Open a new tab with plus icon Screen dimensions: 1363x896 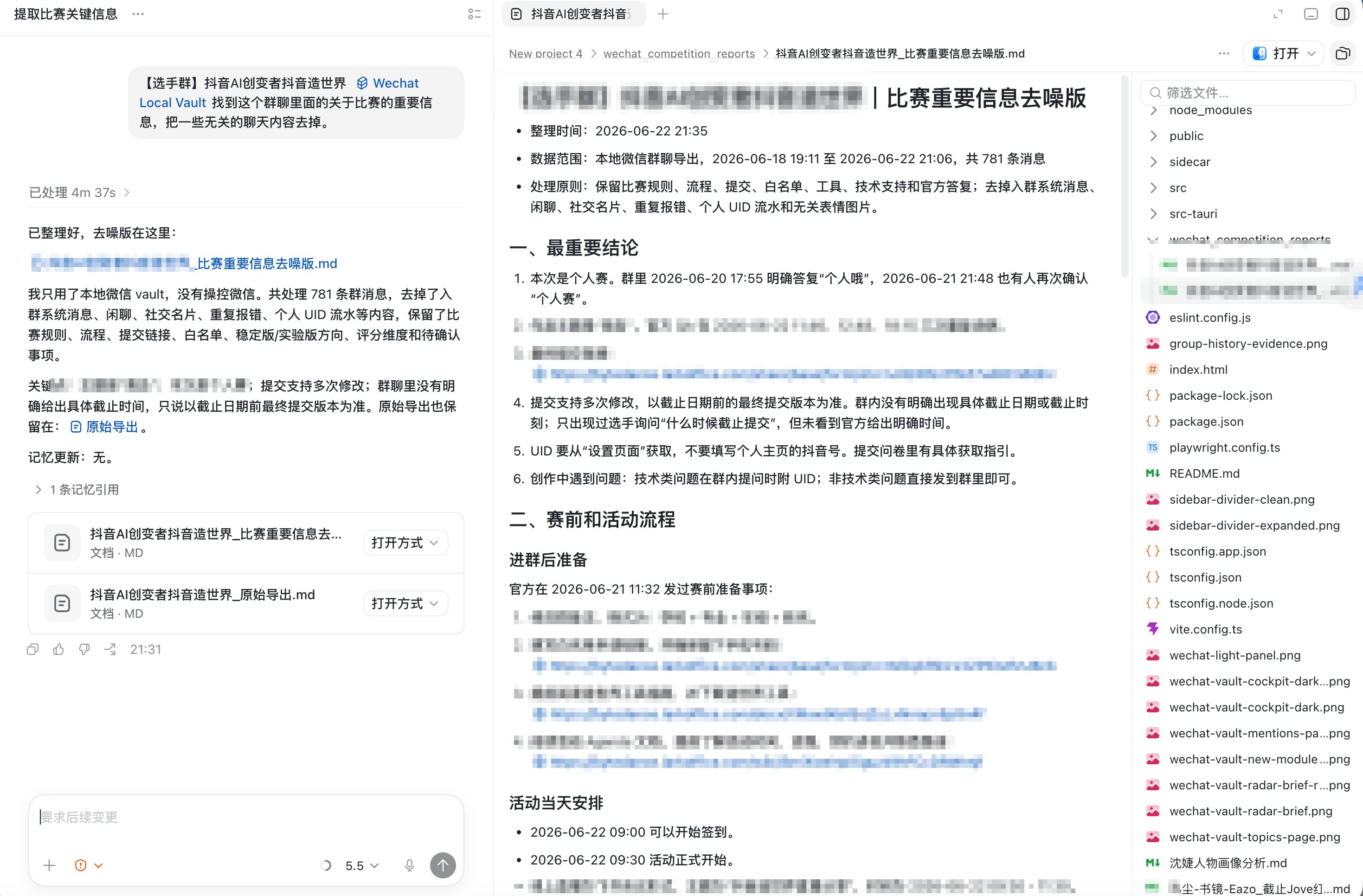click(662, 14)
